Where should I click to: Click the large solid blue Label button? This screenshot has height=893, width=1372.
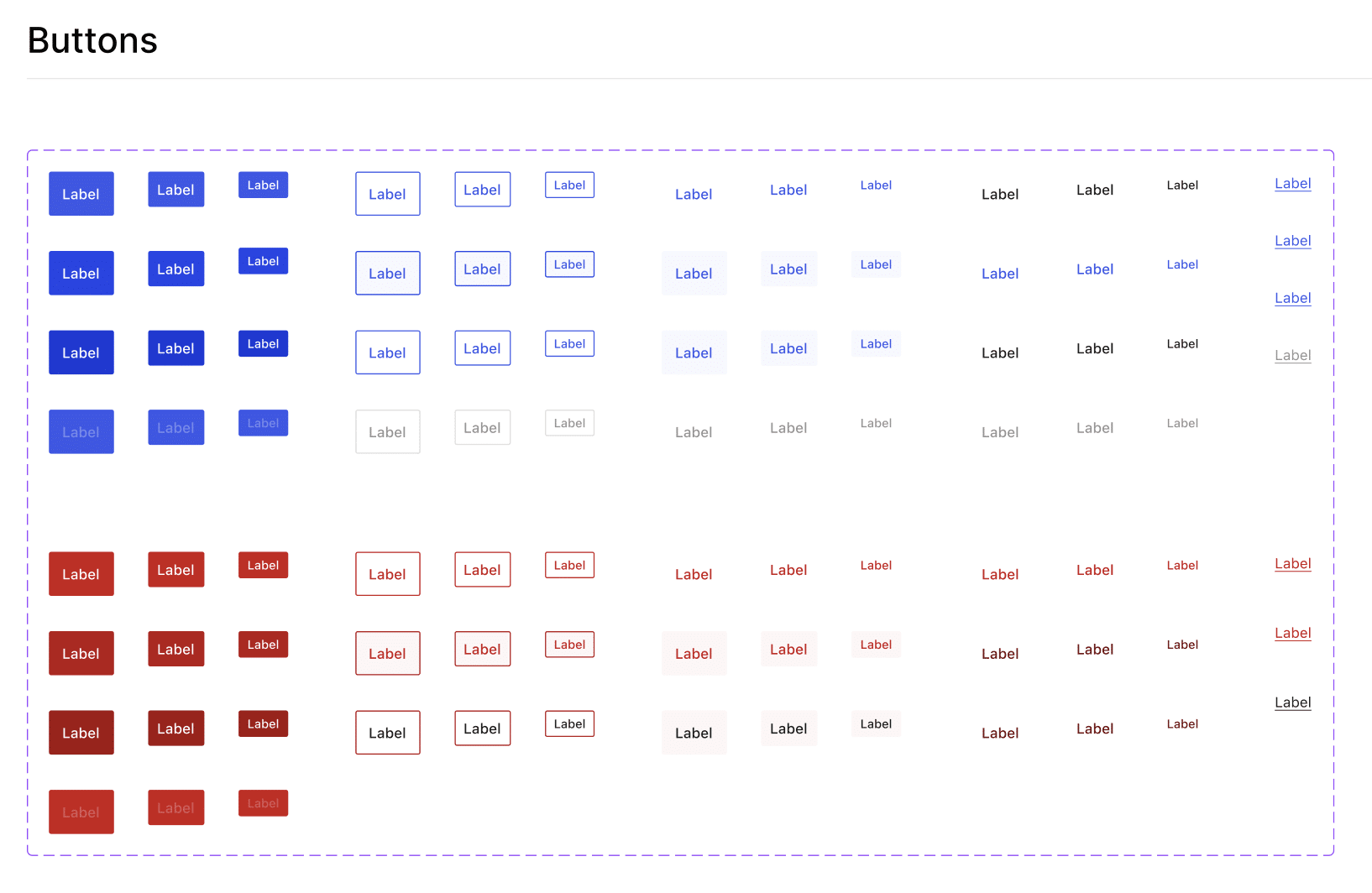pos(81,194)
